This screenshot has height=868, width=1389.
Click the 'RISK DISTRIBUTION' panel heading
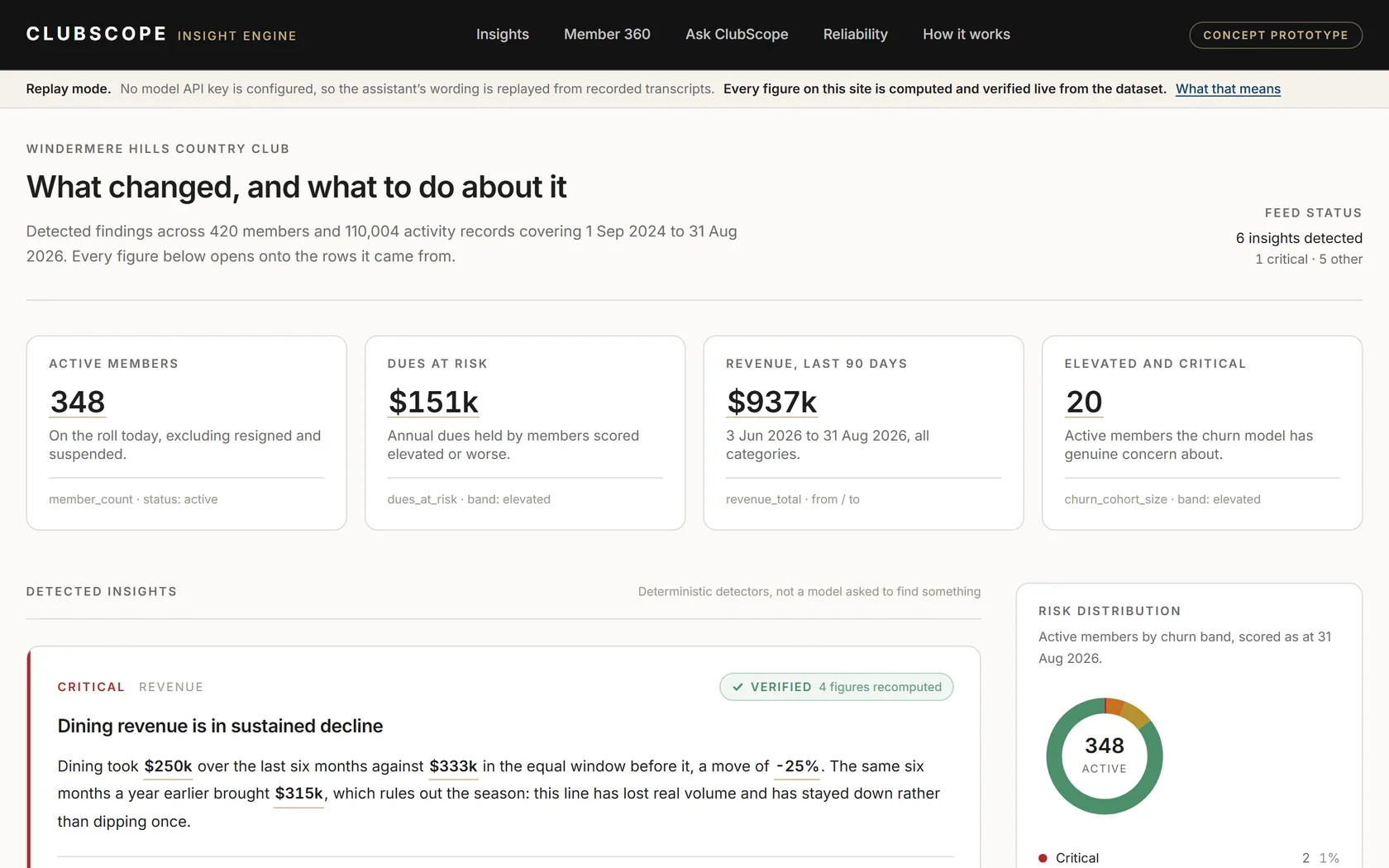(1110, 611)
